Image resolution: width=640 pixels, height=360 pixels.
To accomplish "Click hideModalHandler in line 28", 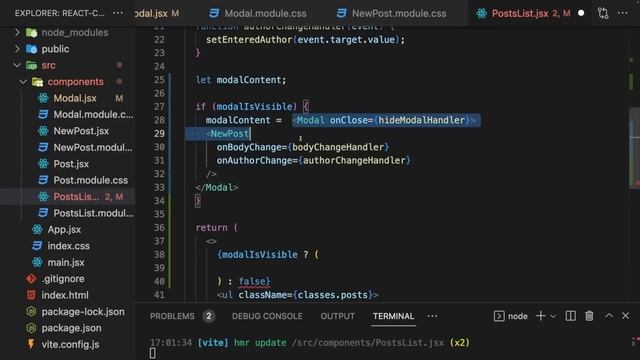I will click(x=422, y=120).
